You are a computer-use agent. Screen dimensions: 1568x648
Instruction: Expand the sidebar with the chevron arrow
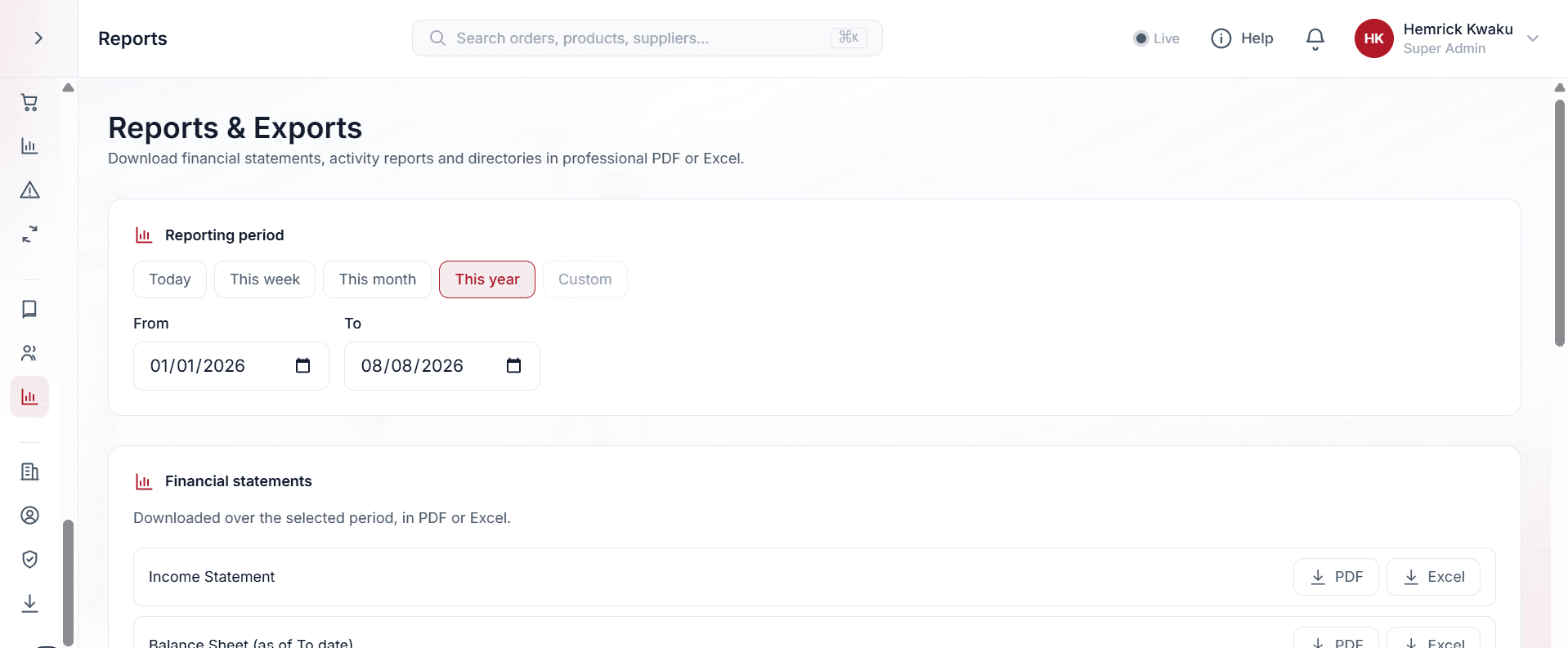tap(38, 38)
